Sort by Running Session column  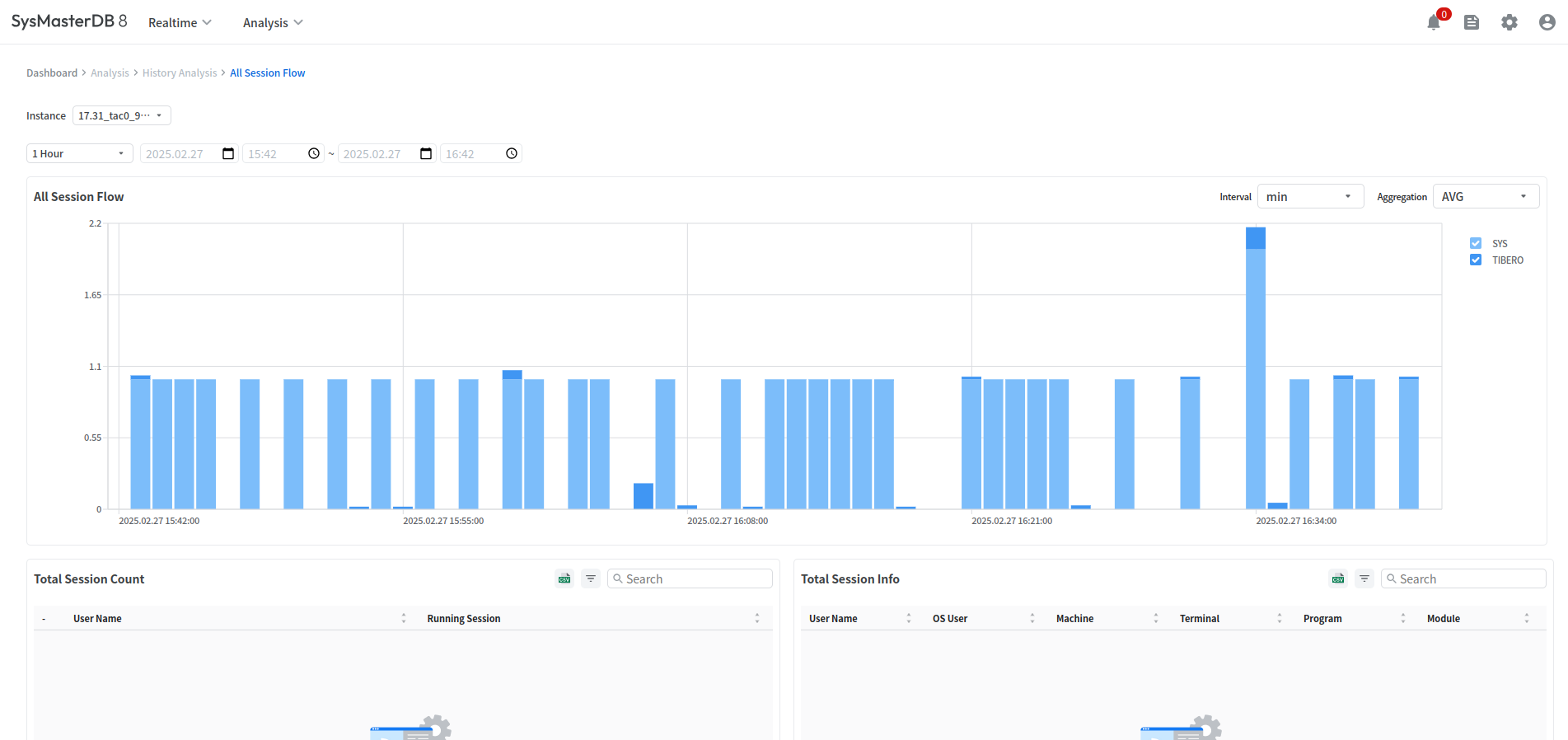pos(757,618)
